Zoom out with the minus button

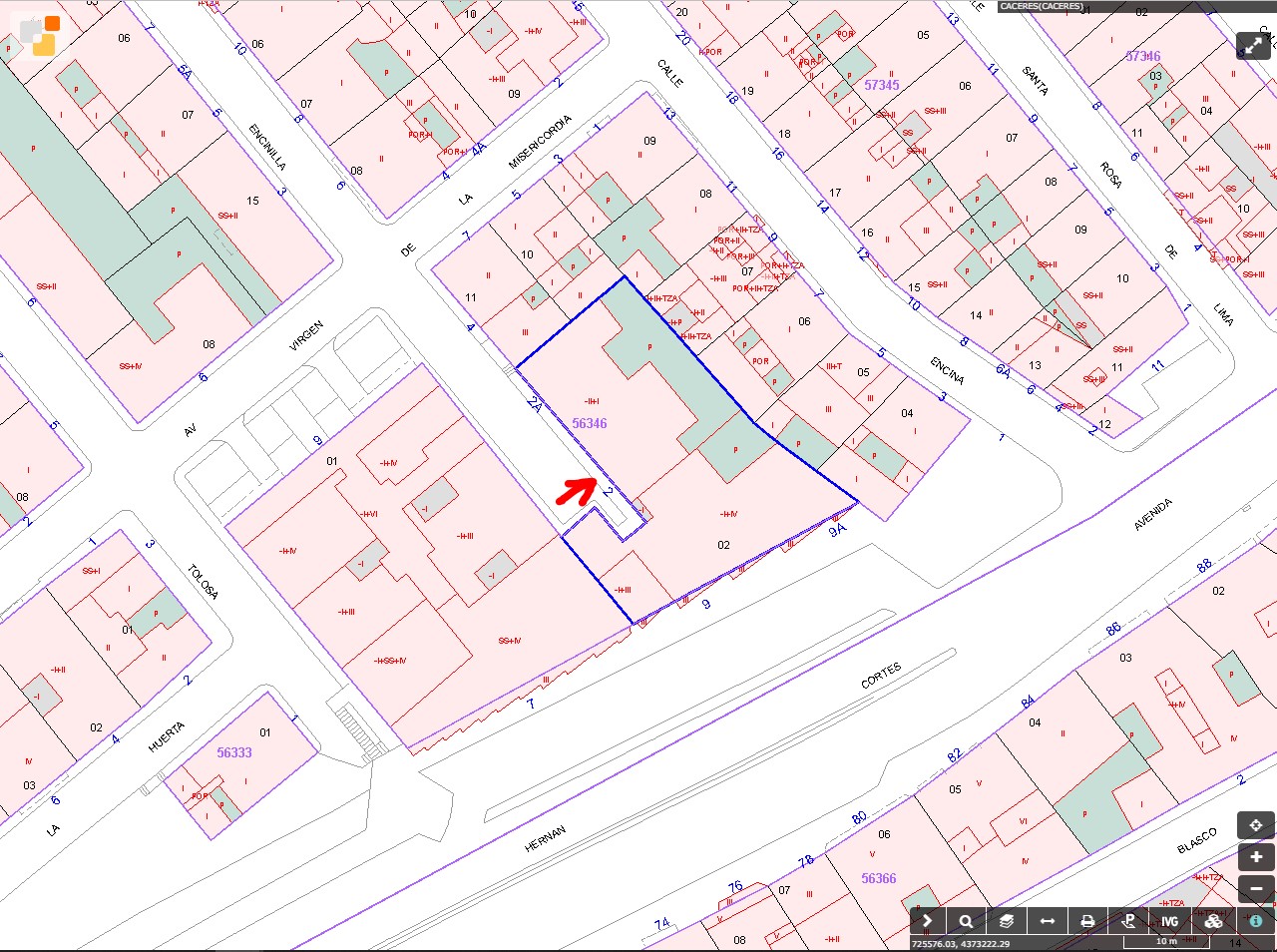click(1255, 888)
